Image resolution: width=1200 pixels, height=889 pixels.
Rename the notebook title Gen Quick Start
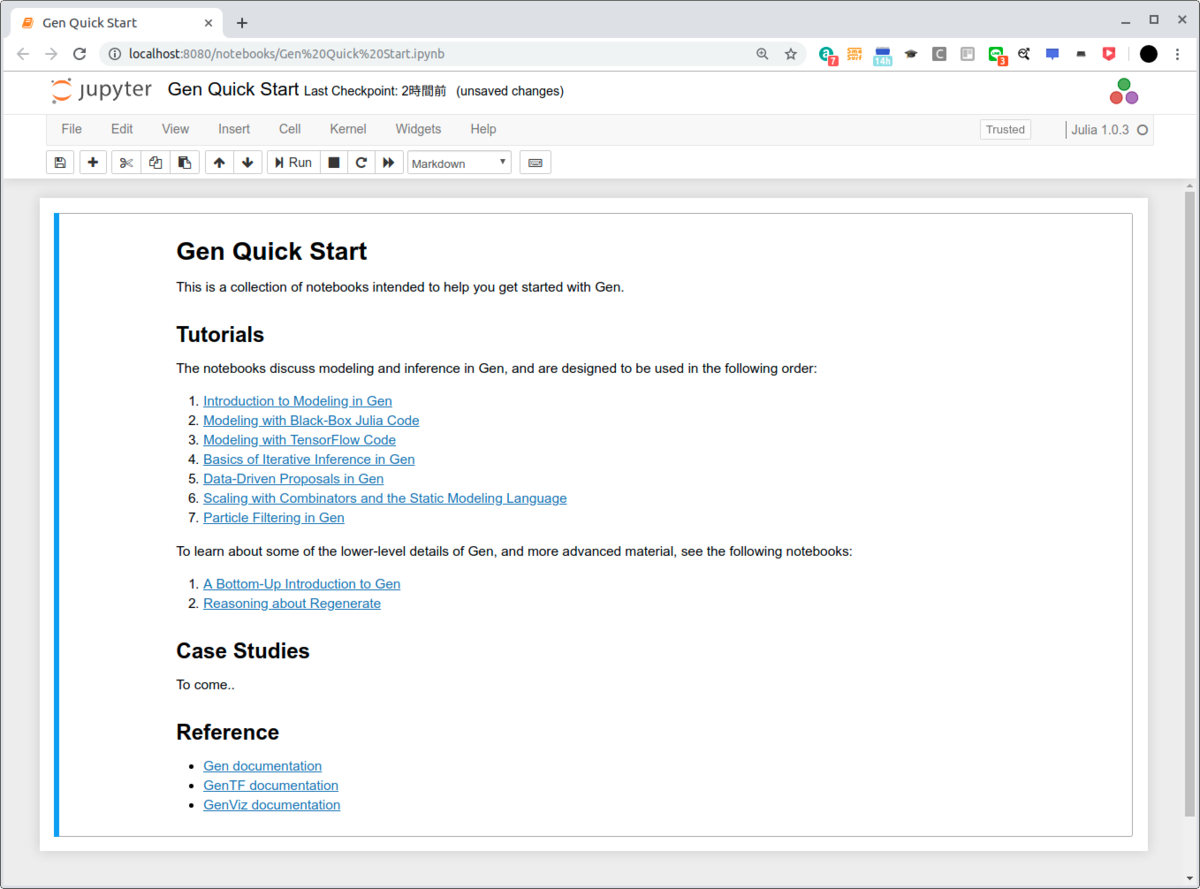click(x=233, y=90)
